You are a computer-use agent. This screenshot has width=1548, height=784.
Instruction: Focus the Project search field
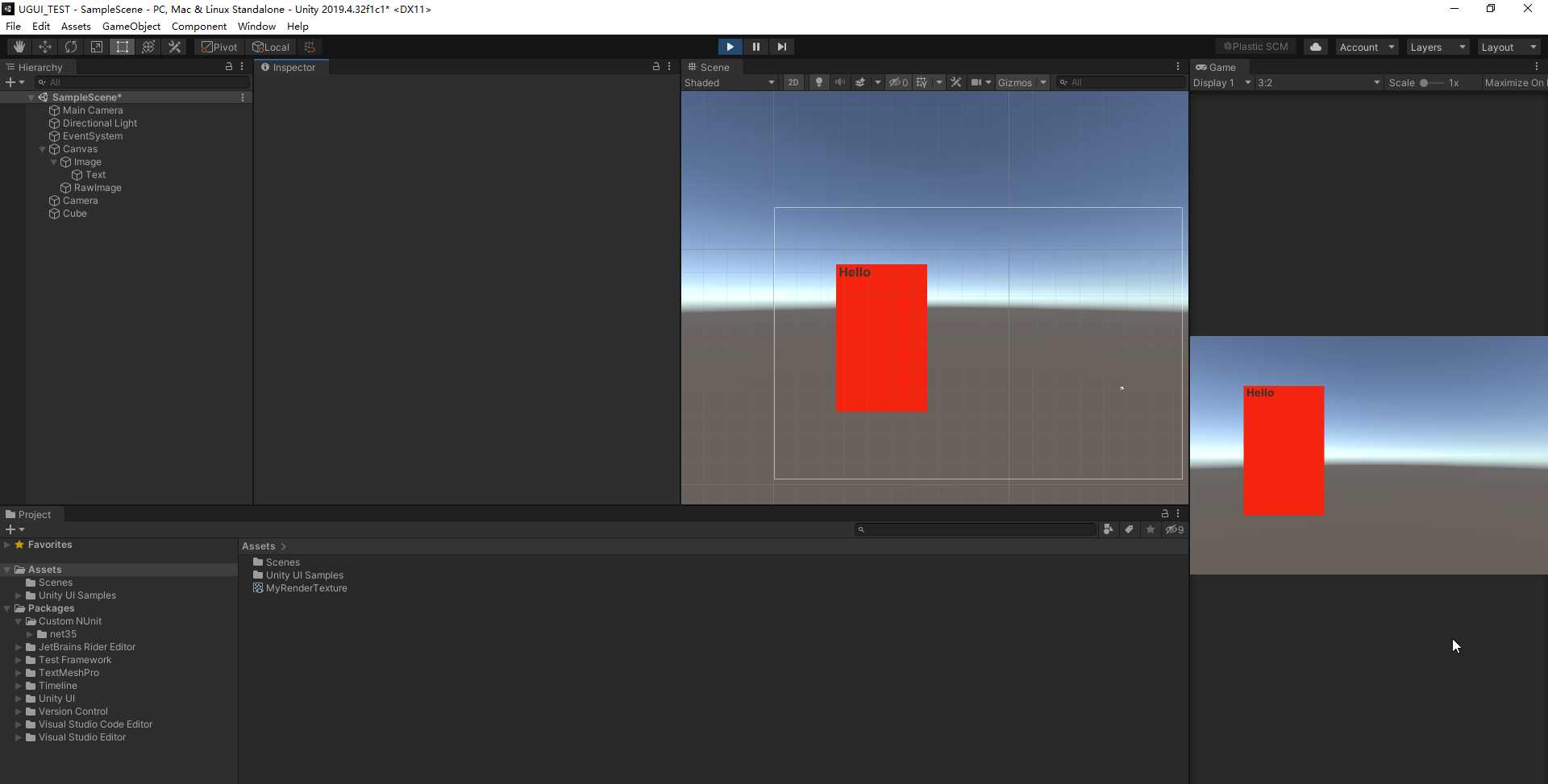(976, 529)
